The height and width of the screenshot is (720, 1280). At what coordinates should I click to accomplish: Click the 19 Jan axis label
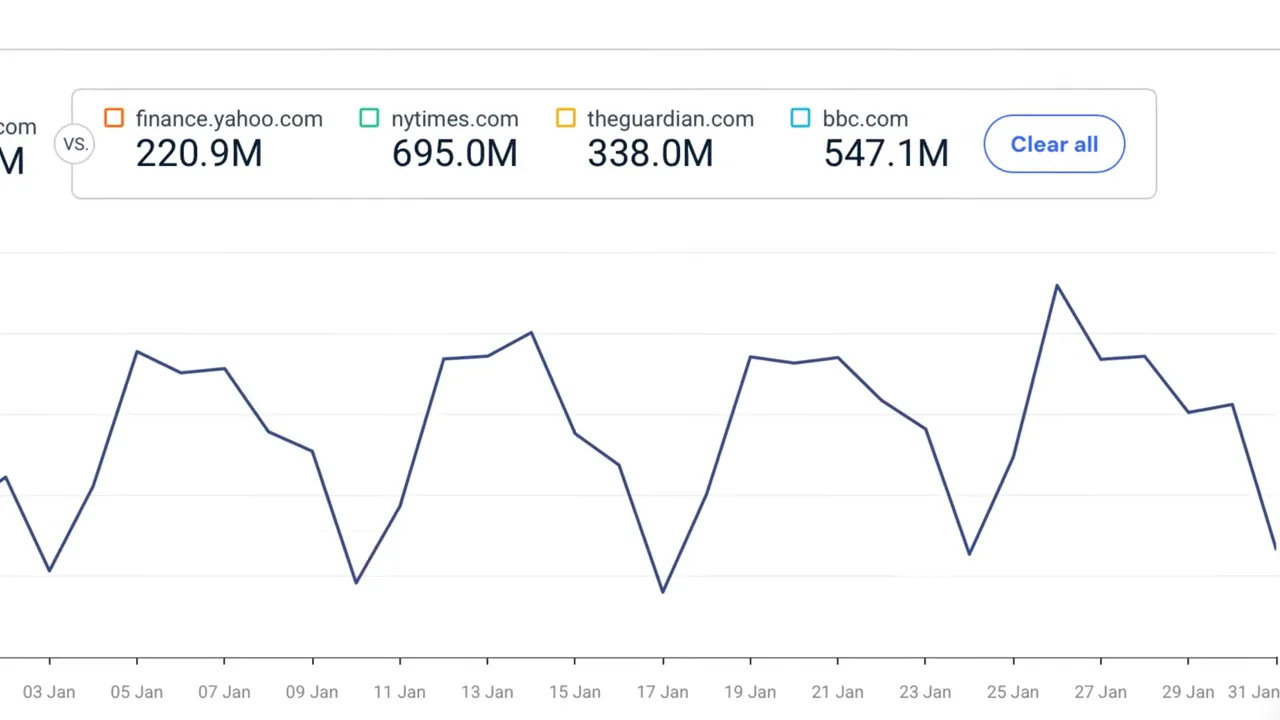tap(750, 692)
